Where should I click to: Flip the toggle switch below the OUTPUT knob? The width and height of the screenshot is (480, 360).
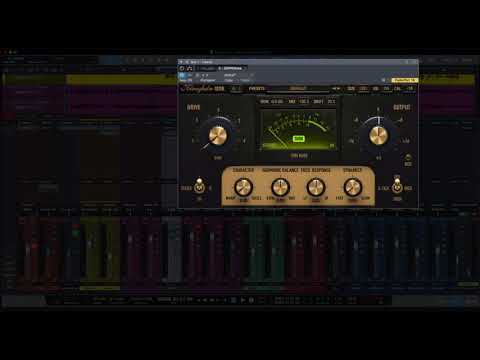397,187
